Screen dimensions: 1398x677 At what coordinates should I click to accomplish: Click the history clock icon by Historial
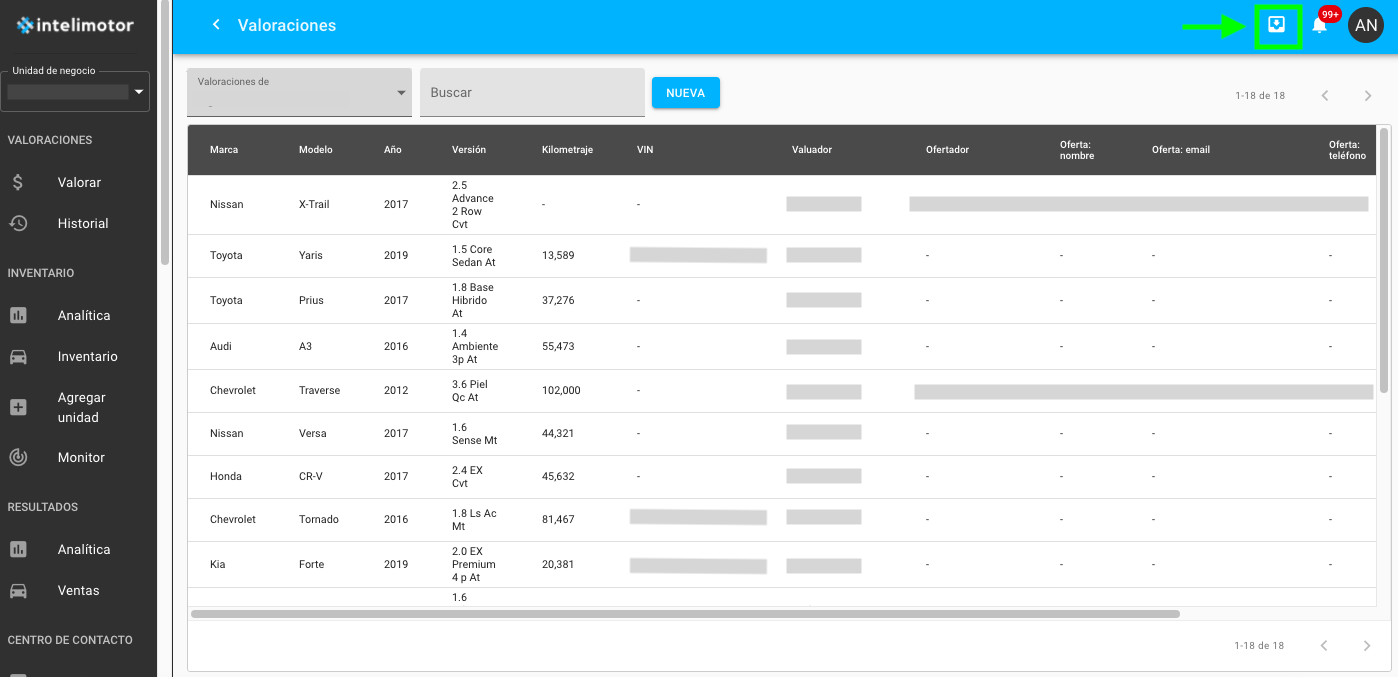[18, 223]
